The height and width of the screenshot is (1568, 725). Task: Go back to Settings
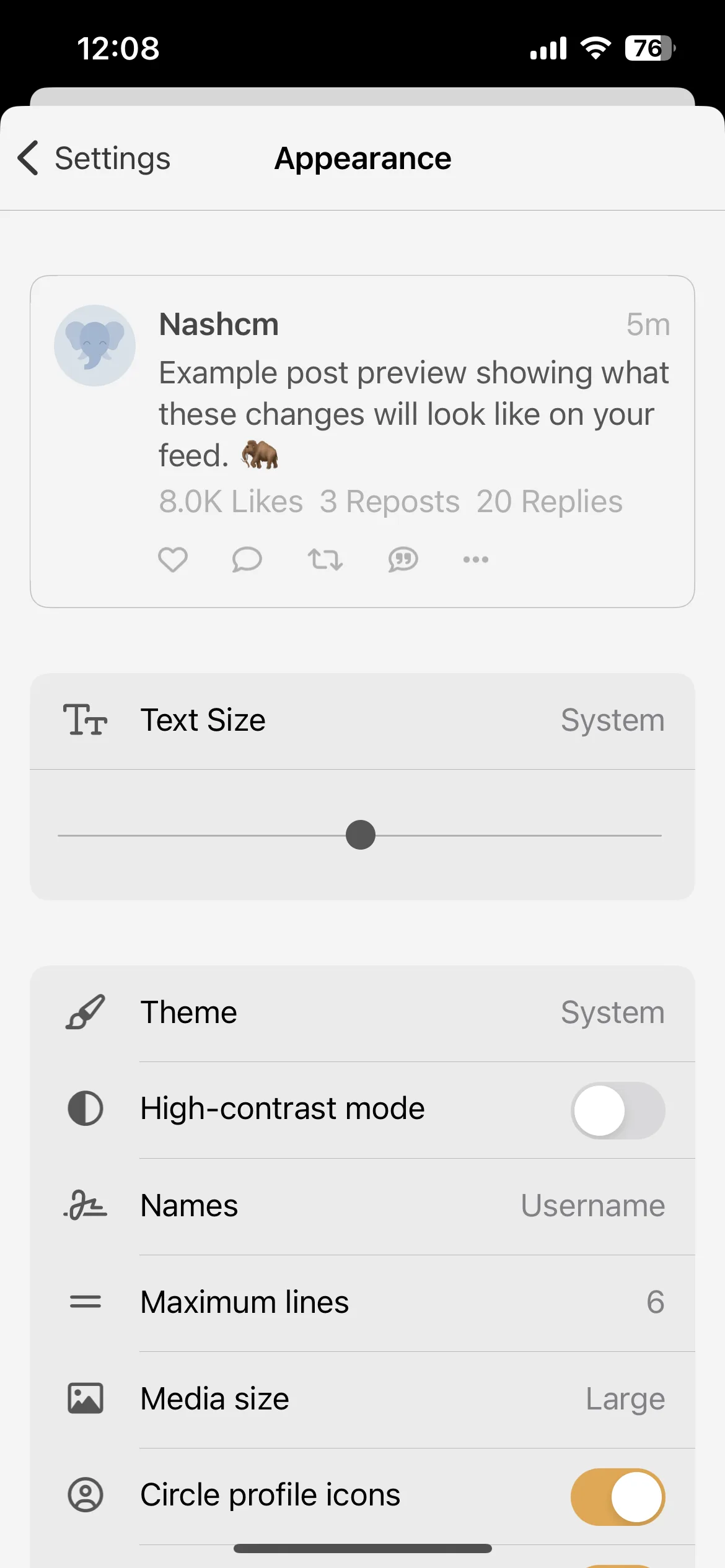[x=94, y=159]
